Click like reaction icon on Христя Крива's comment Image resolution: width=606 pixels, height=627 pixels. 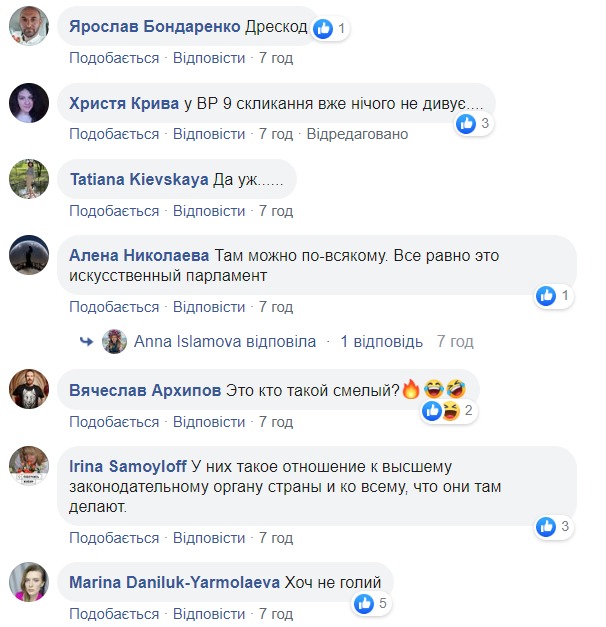pyautogui.click(x=465, y=123)
